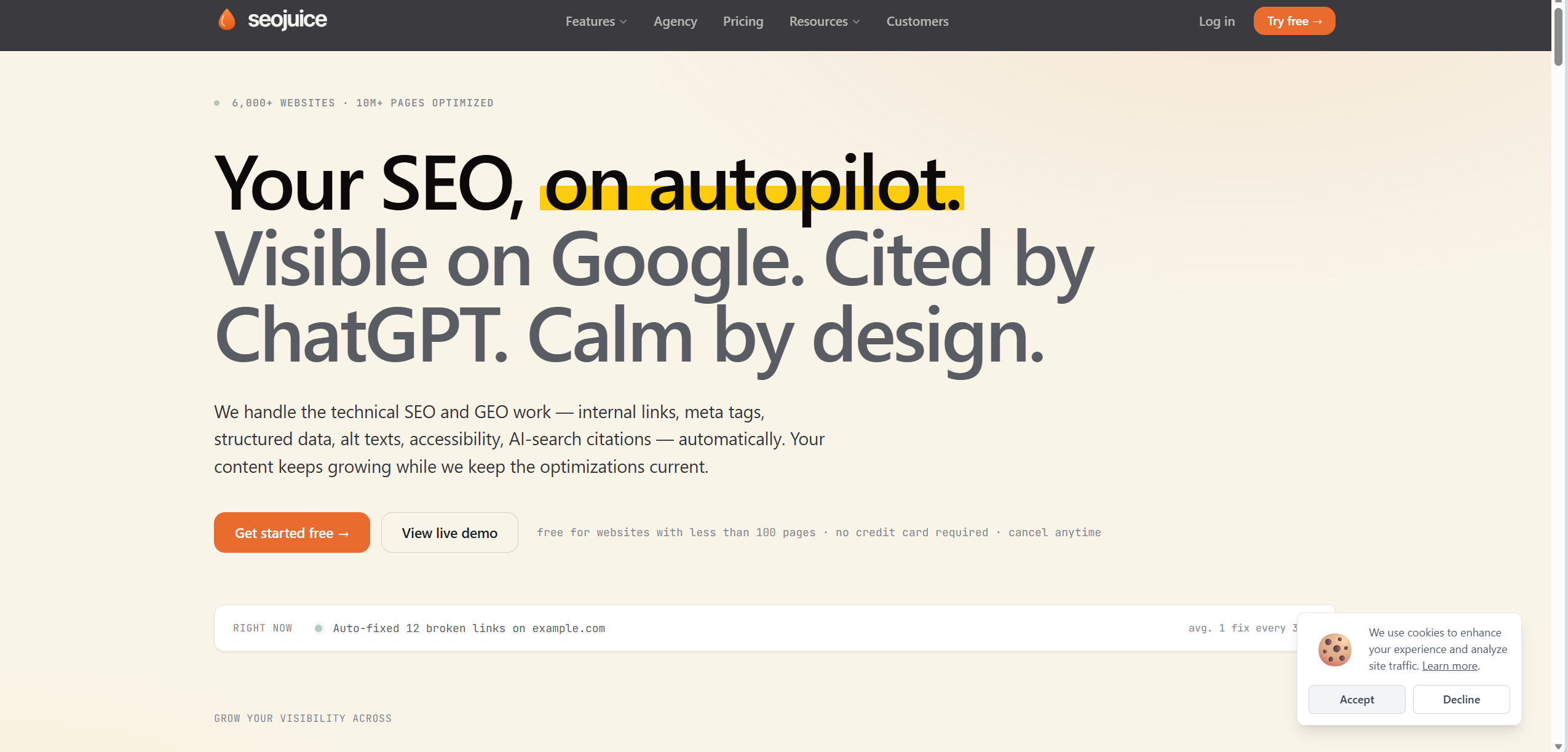This screenshot has width=1568, height=752.
Task: Follow the Learn more cookie link
Action: tap(1449, 666)
